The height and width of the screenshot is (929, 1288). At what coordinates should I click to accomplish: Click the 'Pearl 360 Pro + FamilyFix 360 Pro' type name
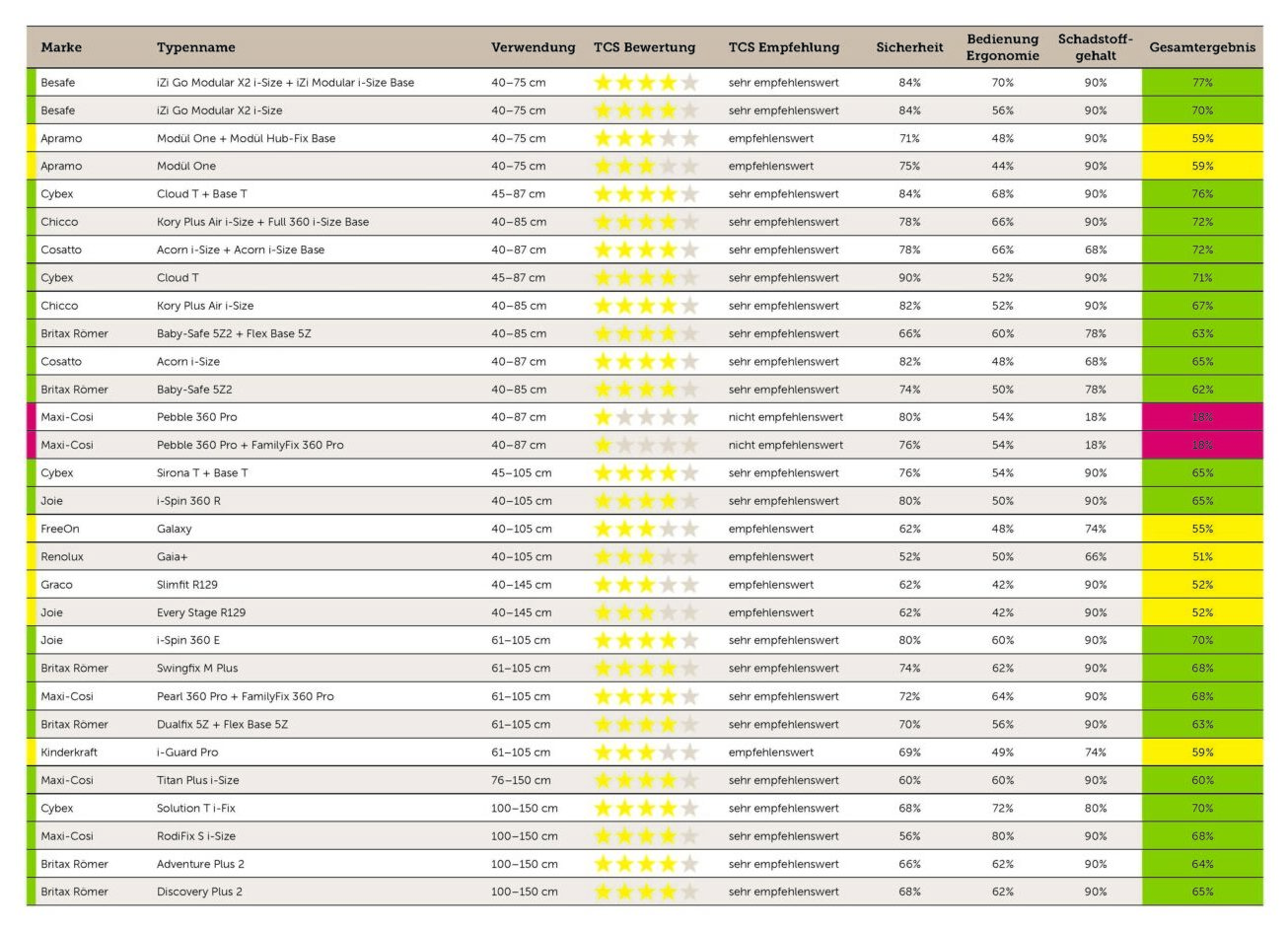click(x=246, y=696)
